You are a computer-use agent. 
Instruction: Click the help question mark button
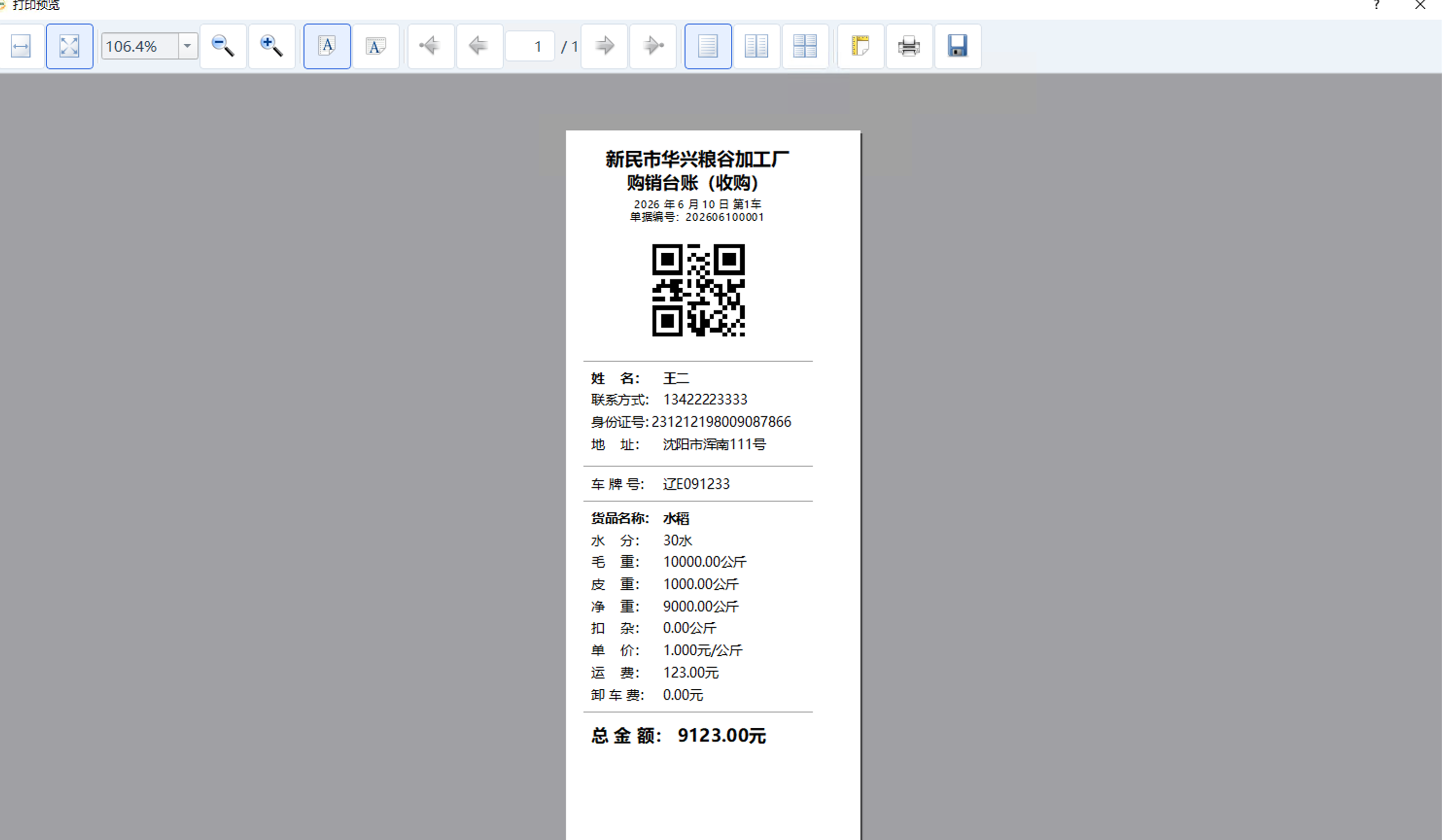1377,5
